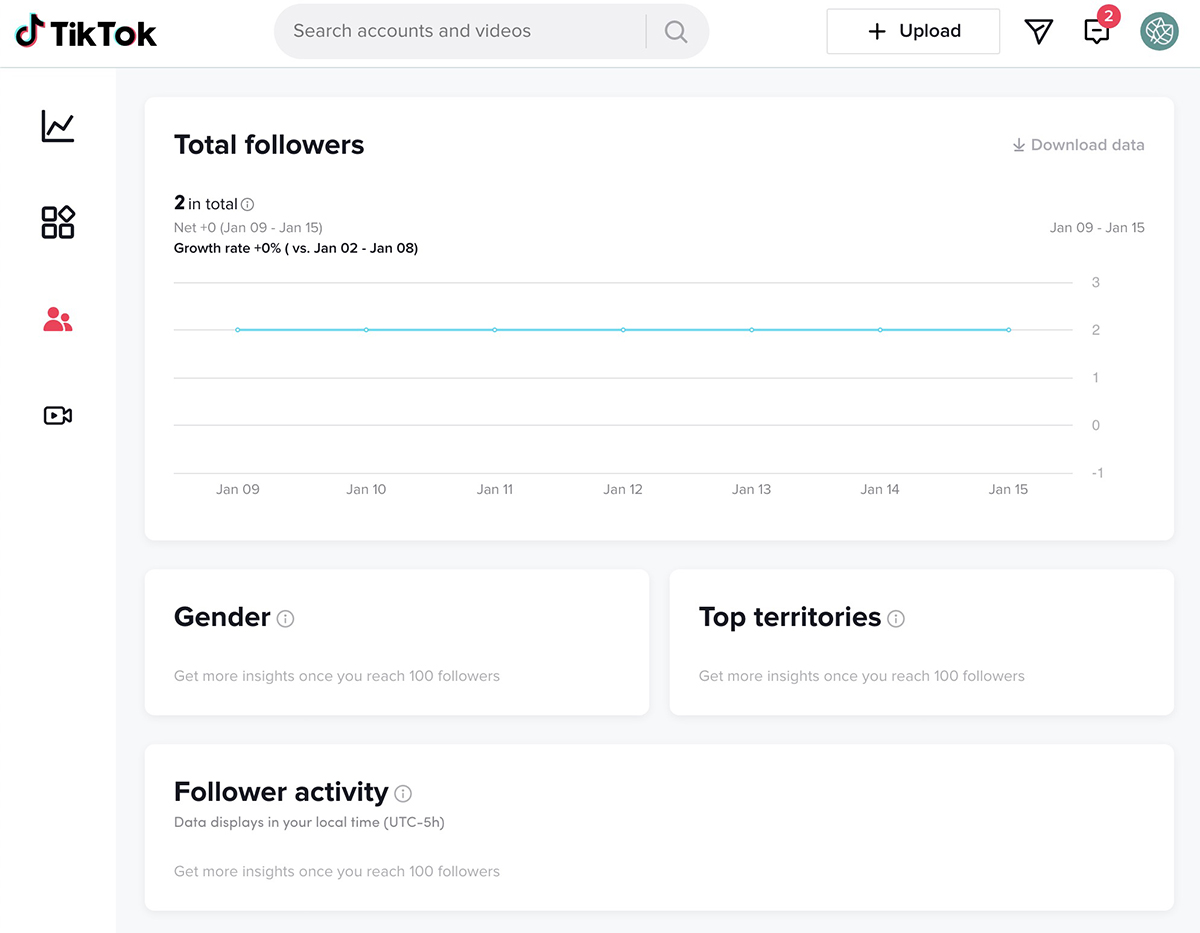Screen dimensions: 1200x933
Task: Click the info icon beside Follower activity
Action: point(403,794)
